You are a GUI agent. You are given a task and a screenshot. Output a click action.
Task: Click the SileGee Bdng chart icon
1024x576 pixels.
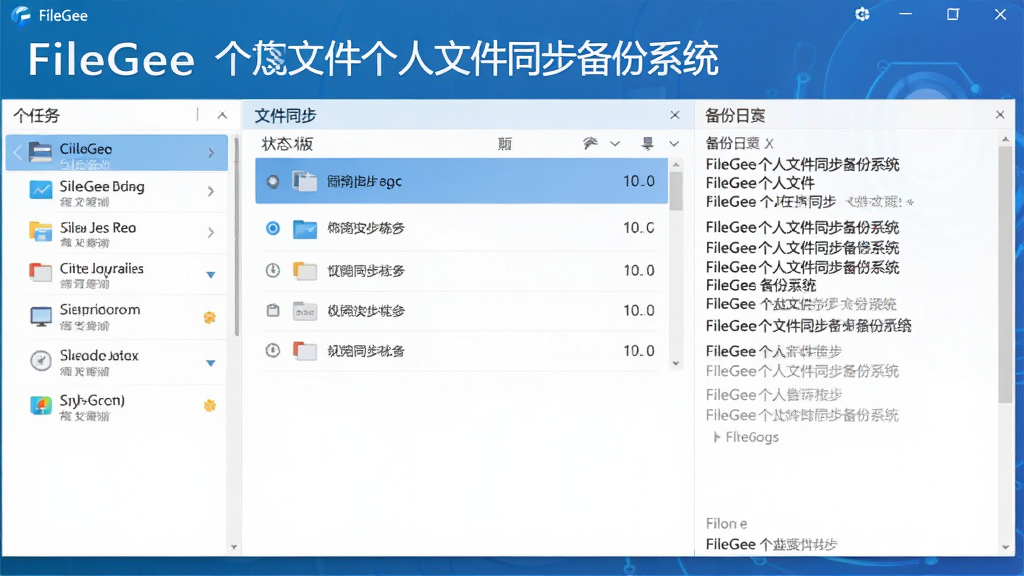[x=40, y=191]
